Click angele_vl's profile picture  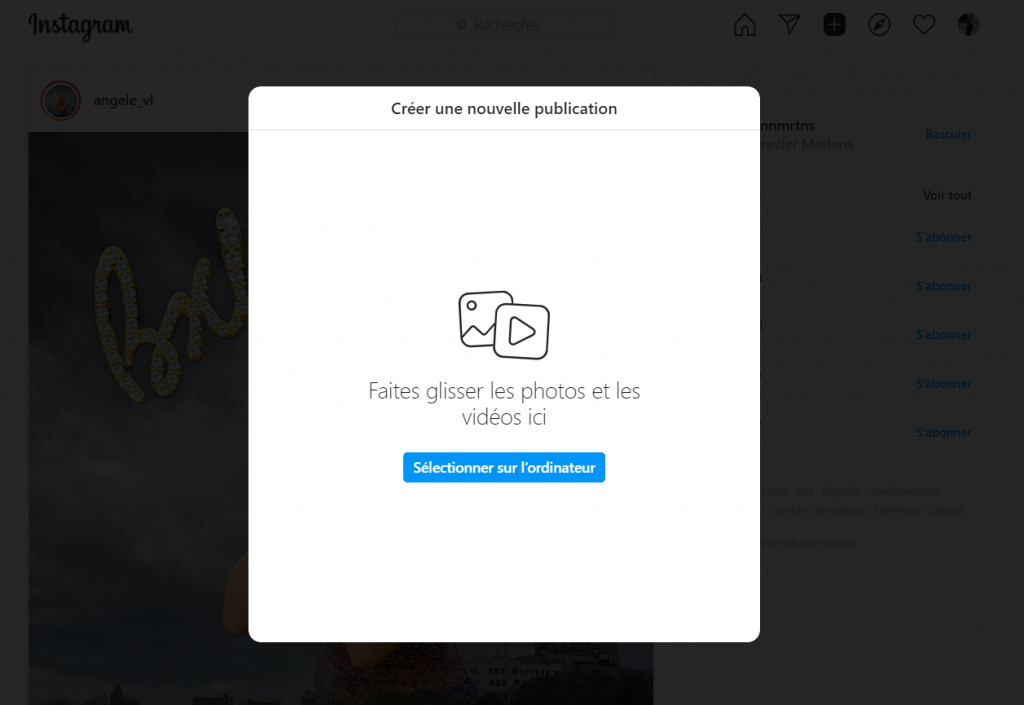60,100
